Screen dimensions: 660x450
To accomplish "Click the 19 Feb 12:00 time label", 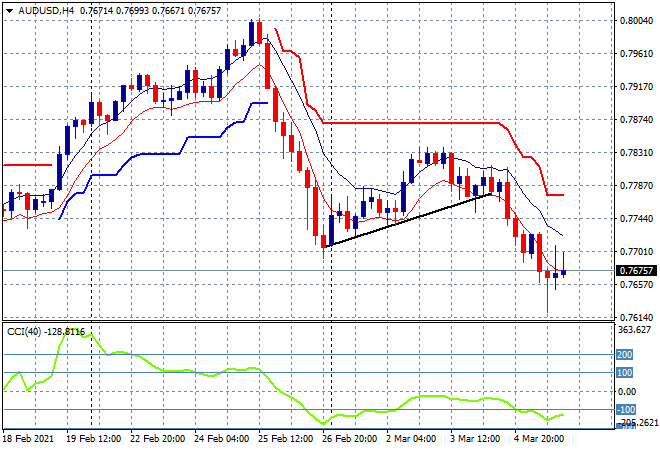I will click(x=93, y=438).
